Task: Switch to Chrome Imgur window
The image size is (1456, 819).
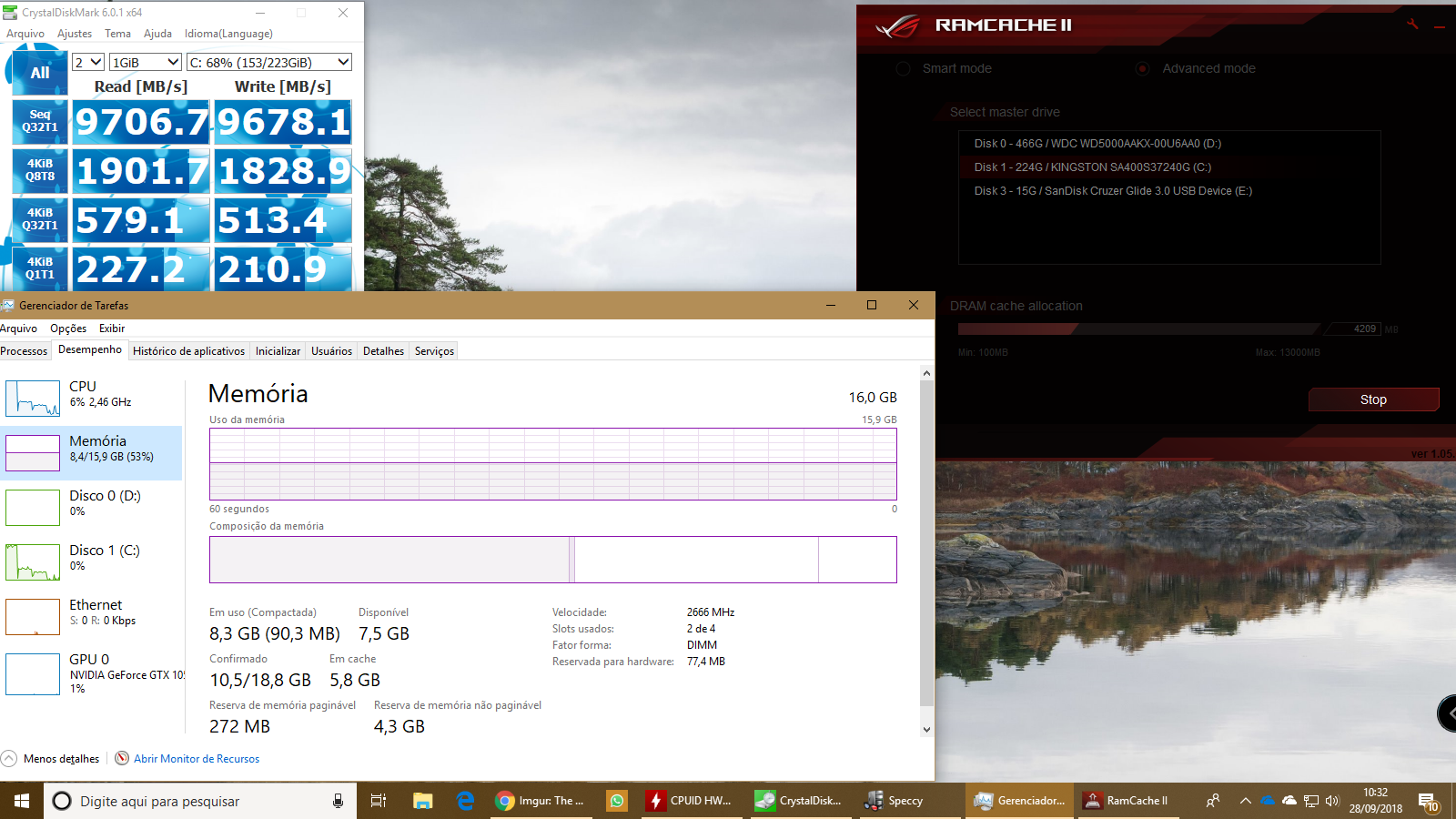Action: coord(541,801)
